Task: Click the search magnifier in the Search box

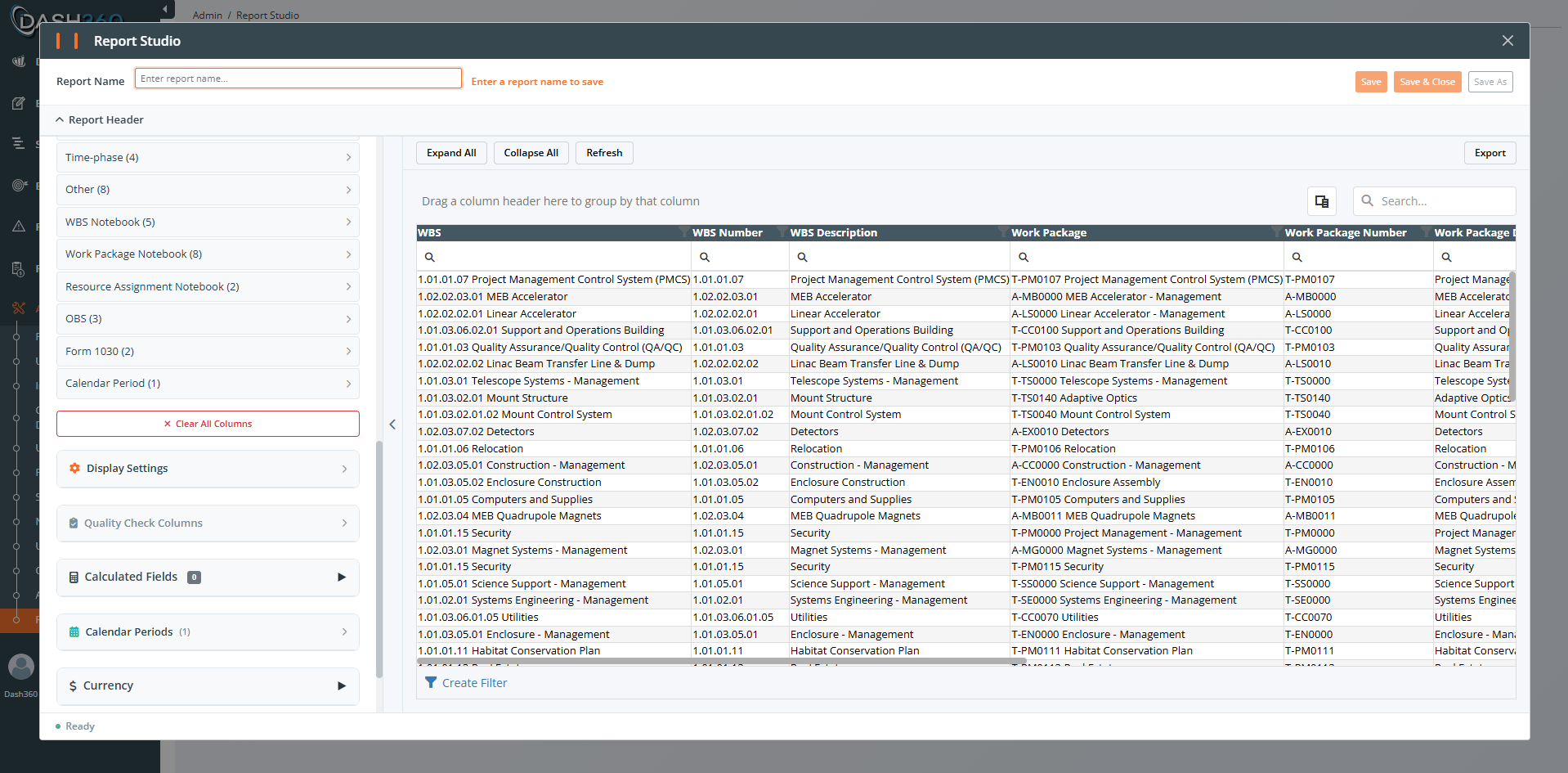Action: click(x=1367, y=200)
